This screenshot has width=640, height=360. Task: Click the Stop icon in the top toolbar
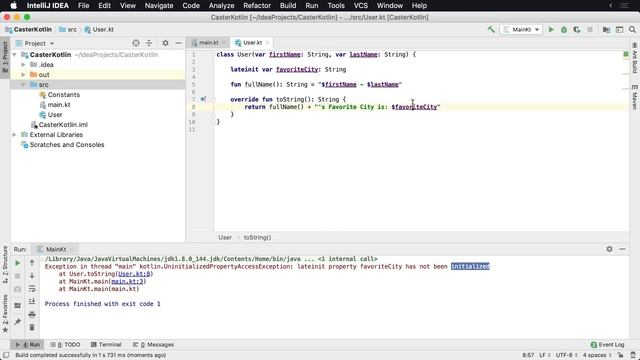click(590, 29)
